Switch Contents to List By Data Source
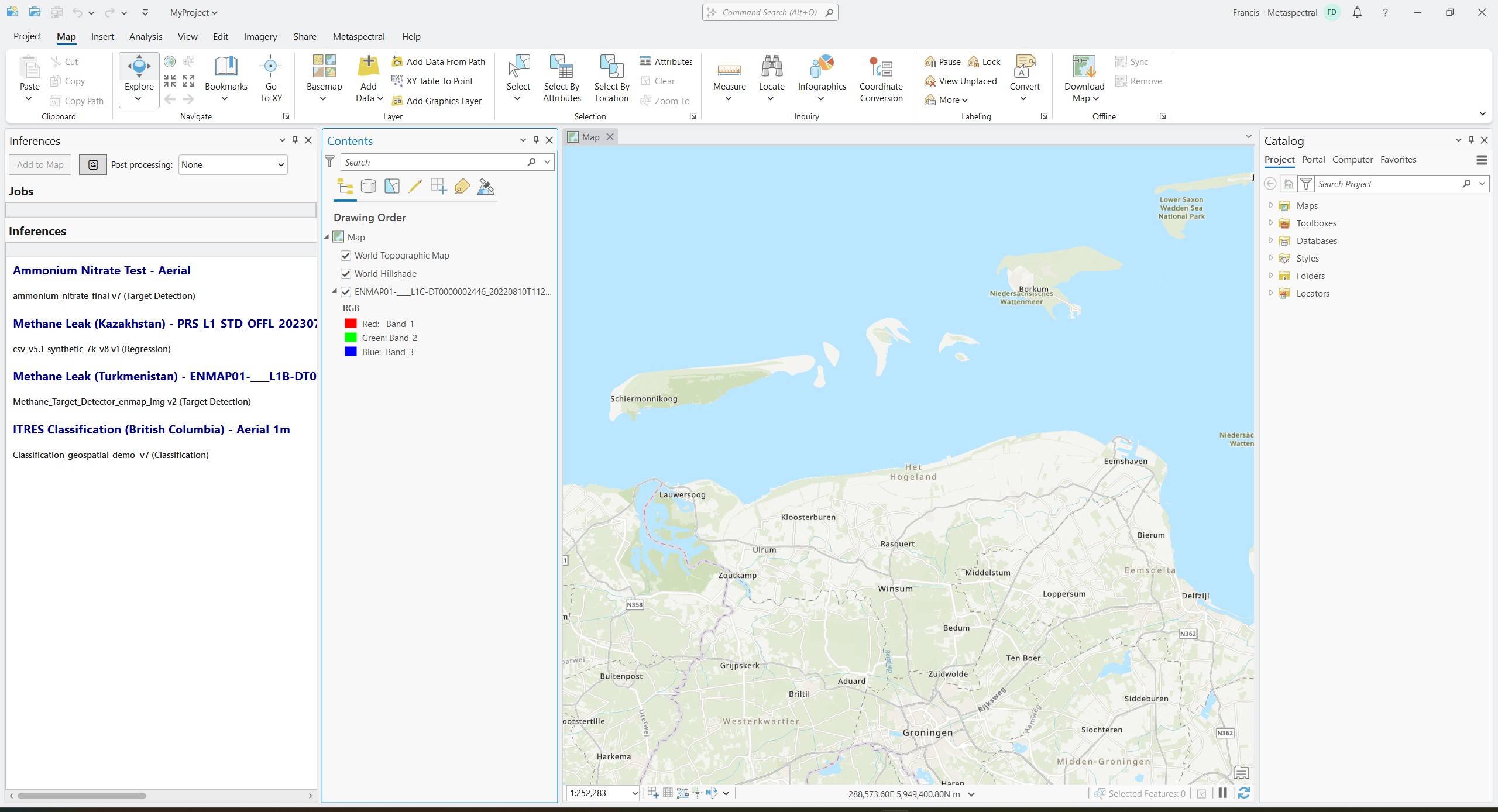Viewport: 1498px width, 812px height. point(368,187)
